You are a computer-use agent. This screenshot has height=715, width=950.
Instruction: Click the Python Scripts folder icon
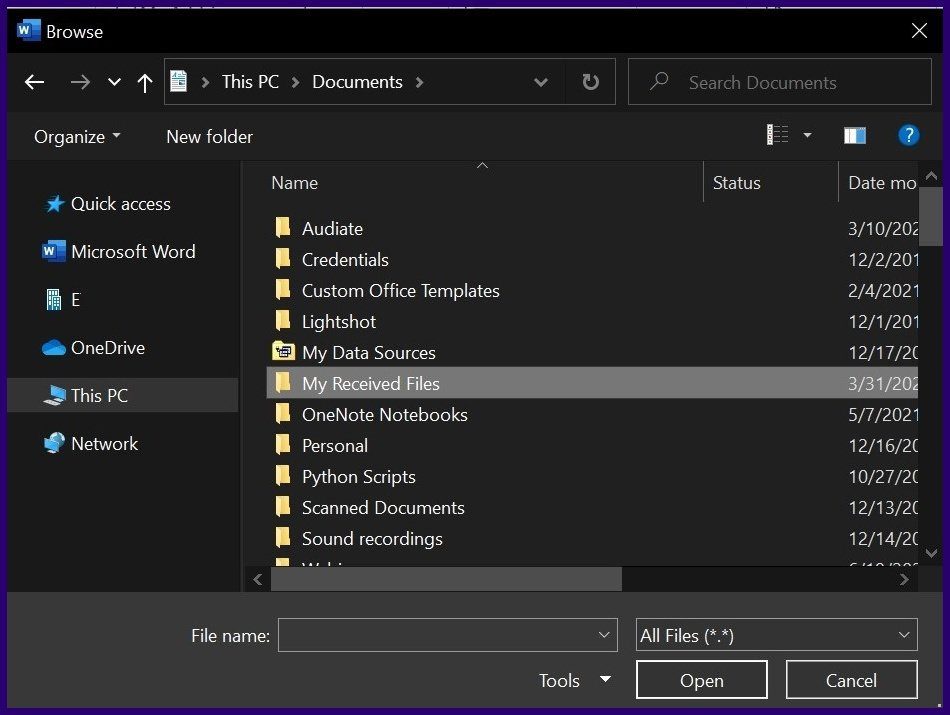[x=282, y=475]
